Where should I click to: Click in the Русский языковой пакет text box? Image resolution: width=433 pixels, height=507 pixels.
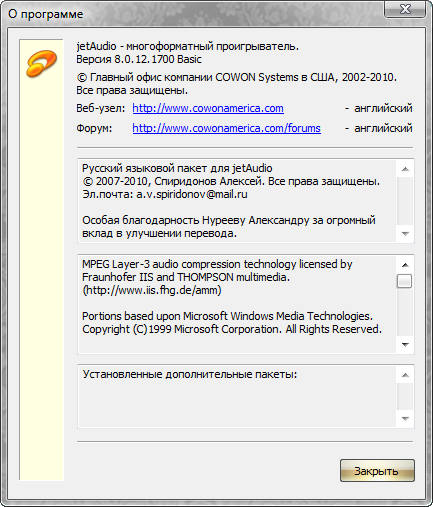point(237,201)
